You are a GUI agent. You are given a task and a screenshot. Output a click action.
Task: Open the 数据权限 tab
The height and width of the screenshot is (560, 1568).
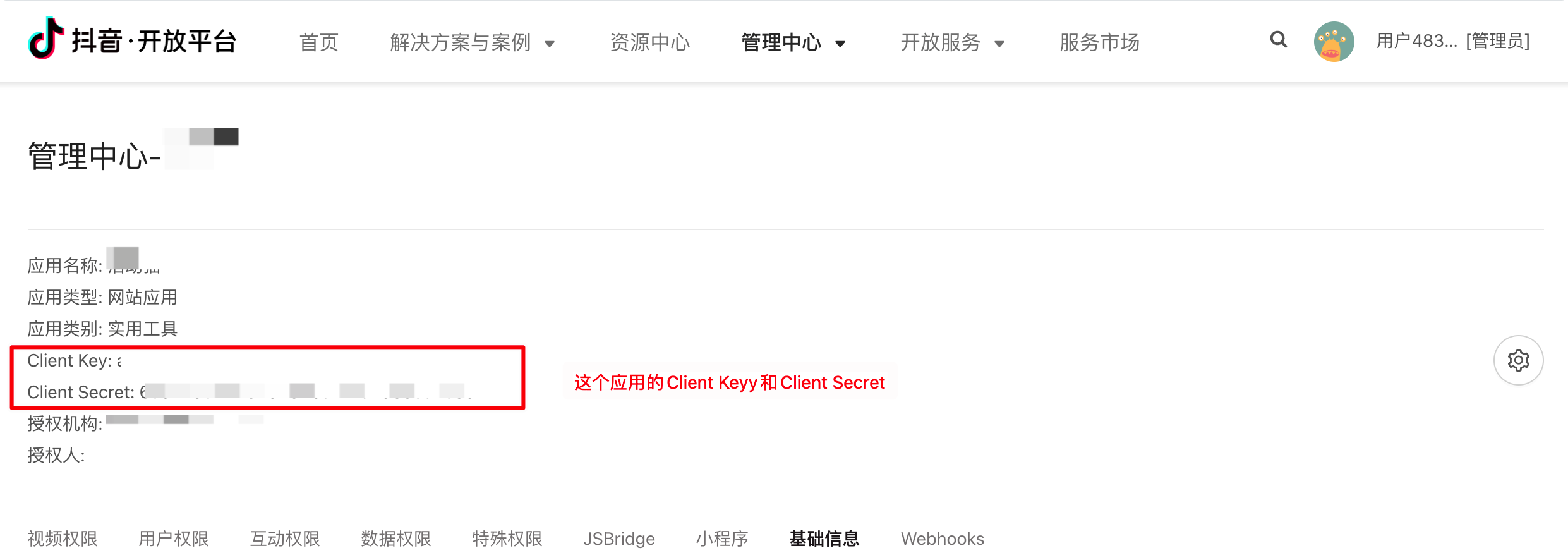tap(396, 539)
